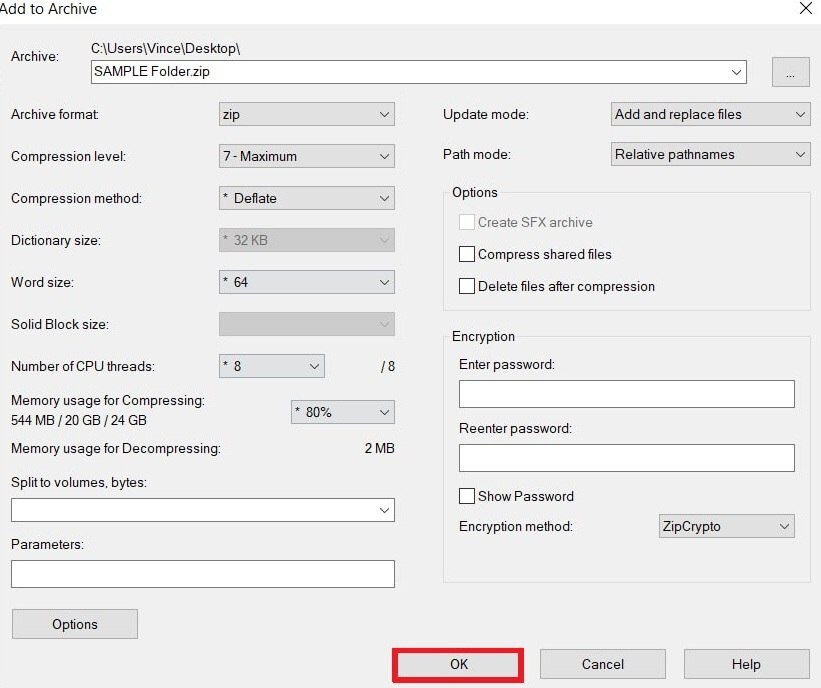Viewport: 821px width, 688px height.
Task: Toggle the Show Password checkbox
Action: pos(467,496)
